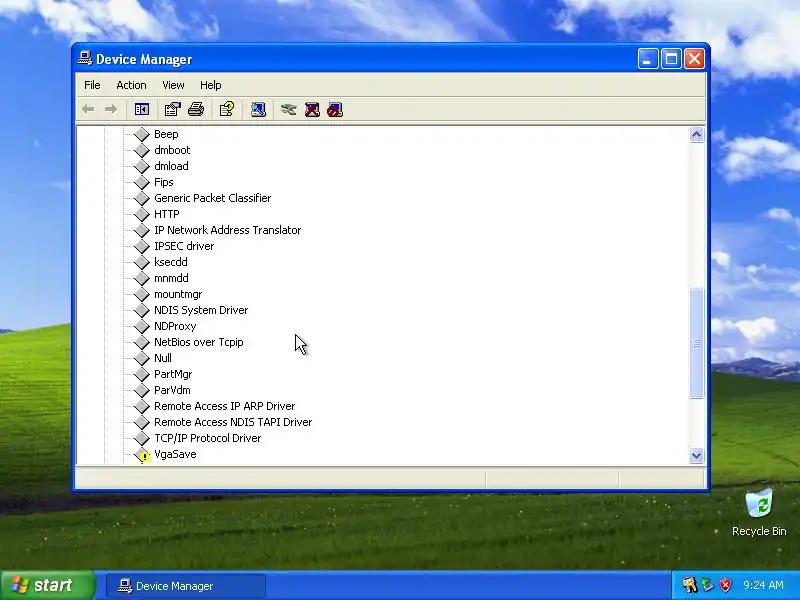This screenshot has height=600, width=800.
Task: Select Generic Packet Classifier
Action: tap(212, 198)
